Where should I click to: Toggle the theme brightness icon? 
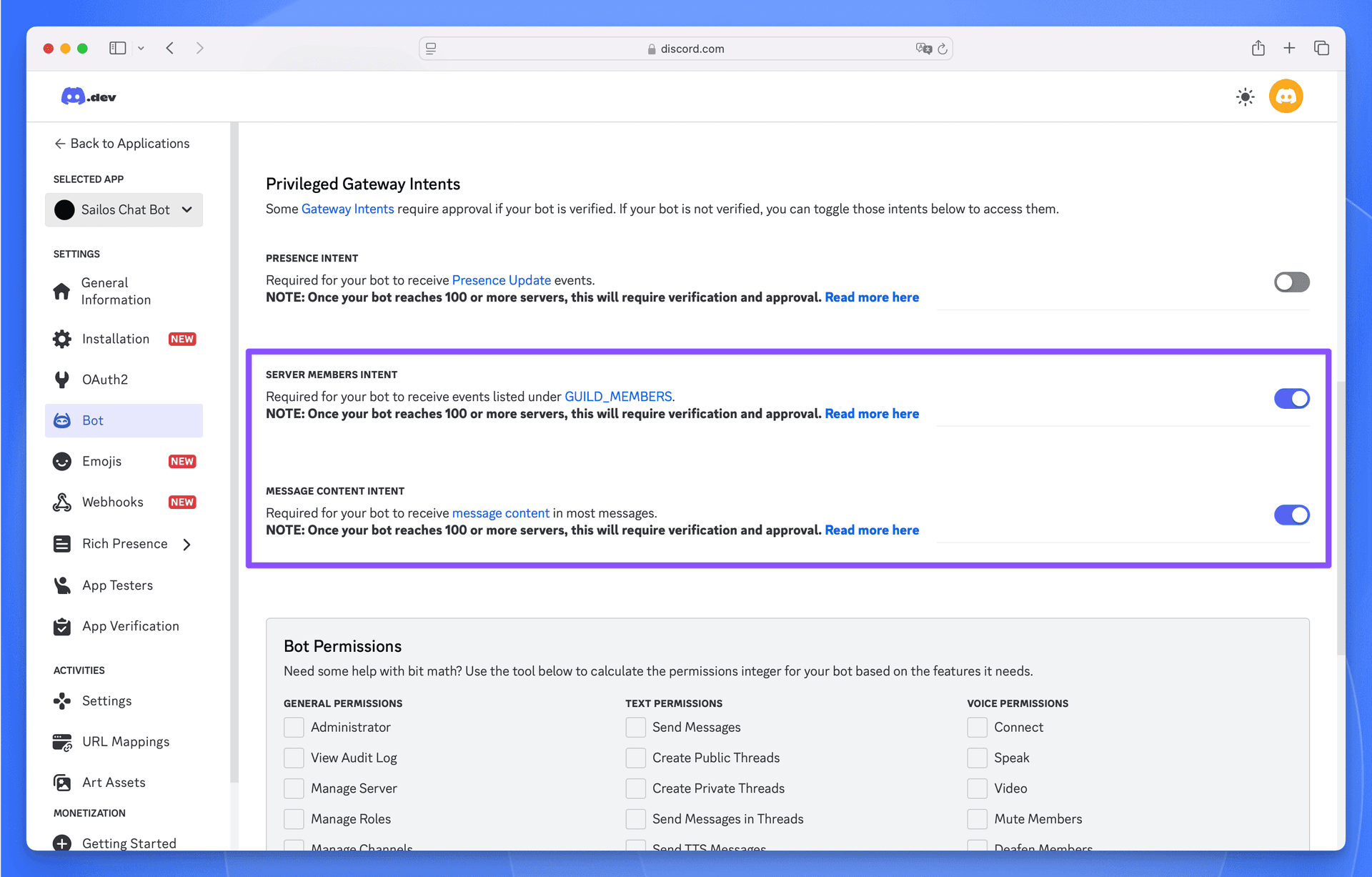click(1245, 96)
